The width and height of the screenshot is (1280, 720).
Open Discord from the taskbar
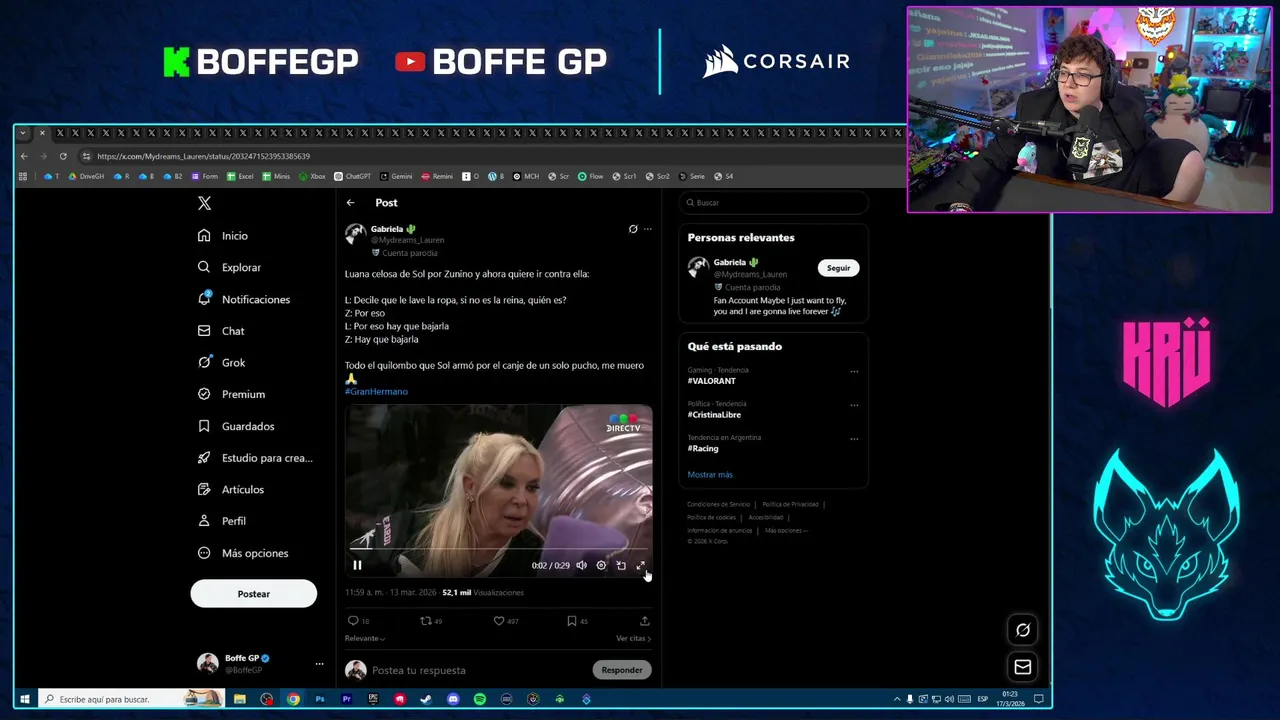pos(453,699)
